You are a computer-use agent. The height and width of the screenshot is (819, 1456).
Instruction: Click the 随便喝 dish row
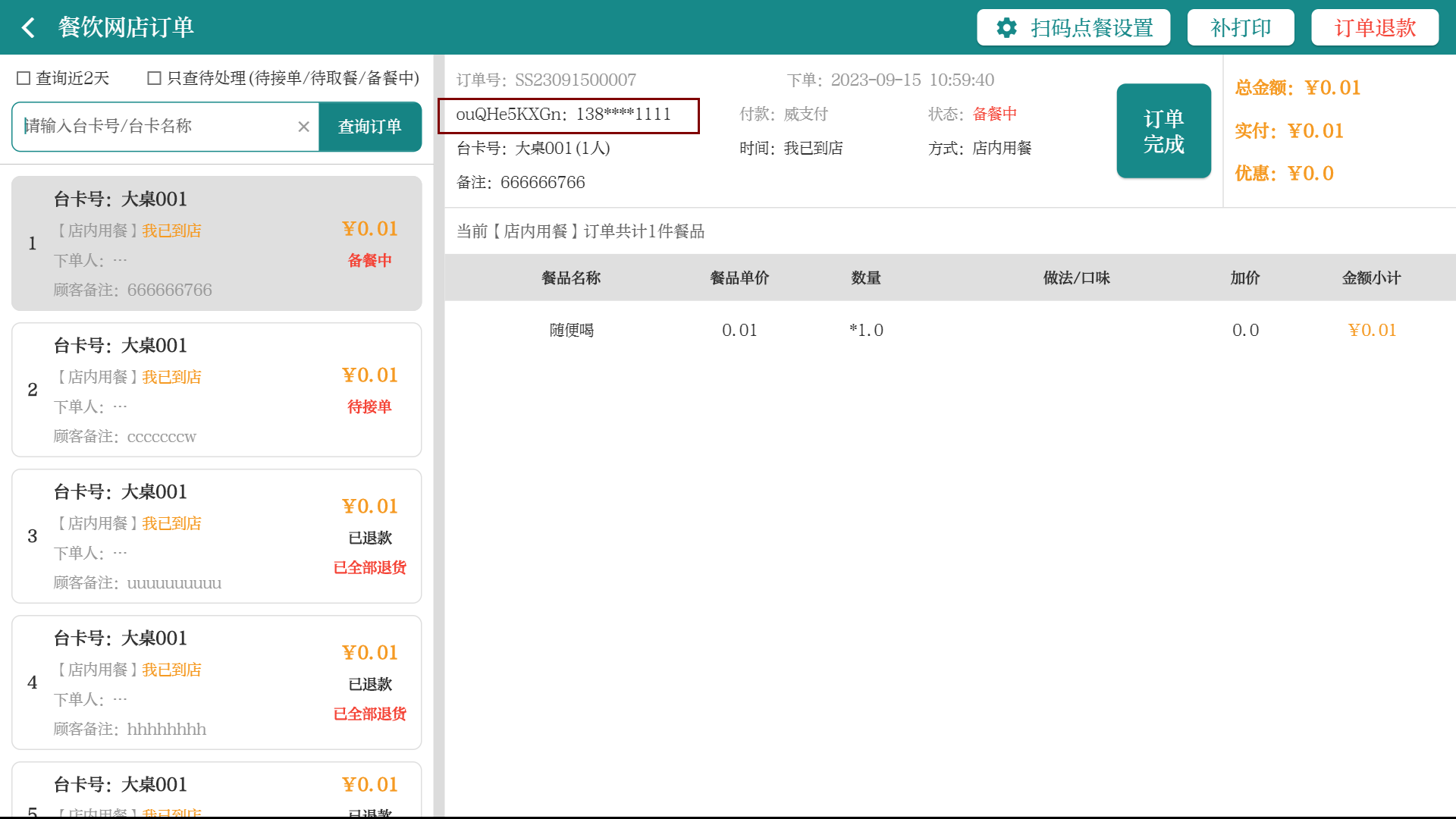(571, 330)
